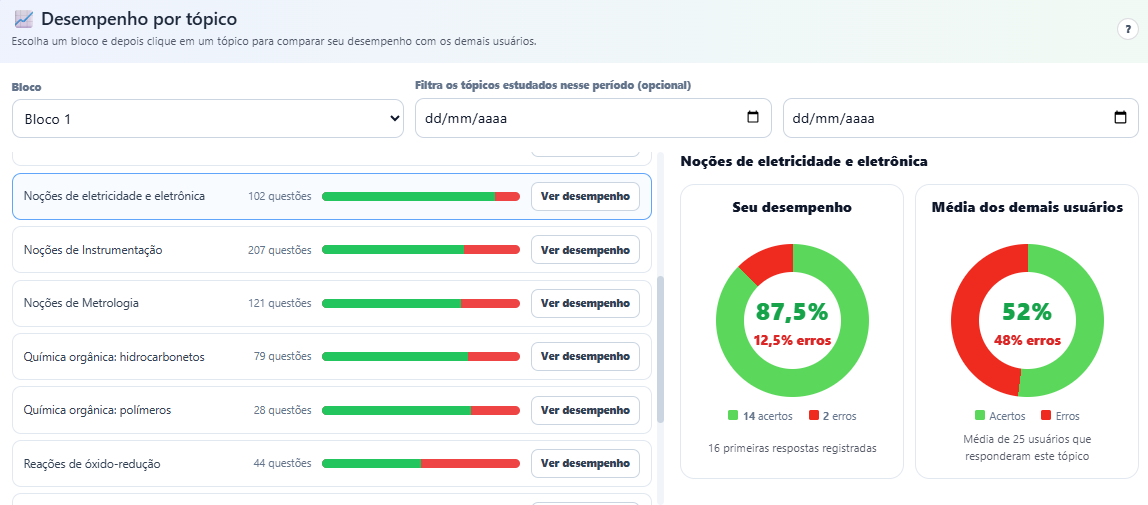Click the green Acertos legend swatch under Média

point(980,416)
